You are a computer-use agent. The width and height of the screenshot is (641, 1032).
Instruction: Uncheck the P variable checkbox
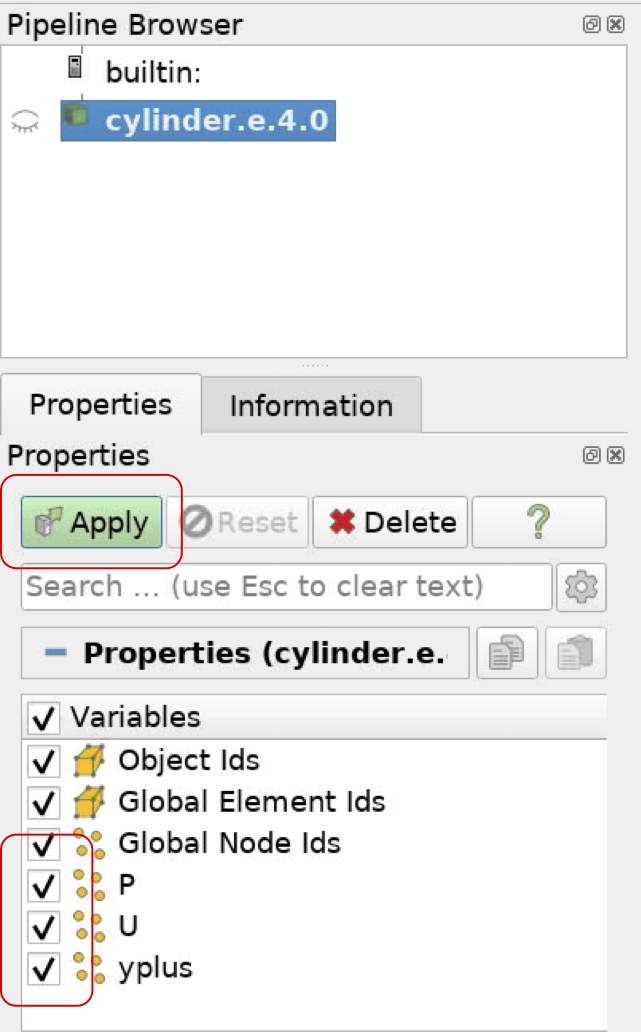(43, 885)
